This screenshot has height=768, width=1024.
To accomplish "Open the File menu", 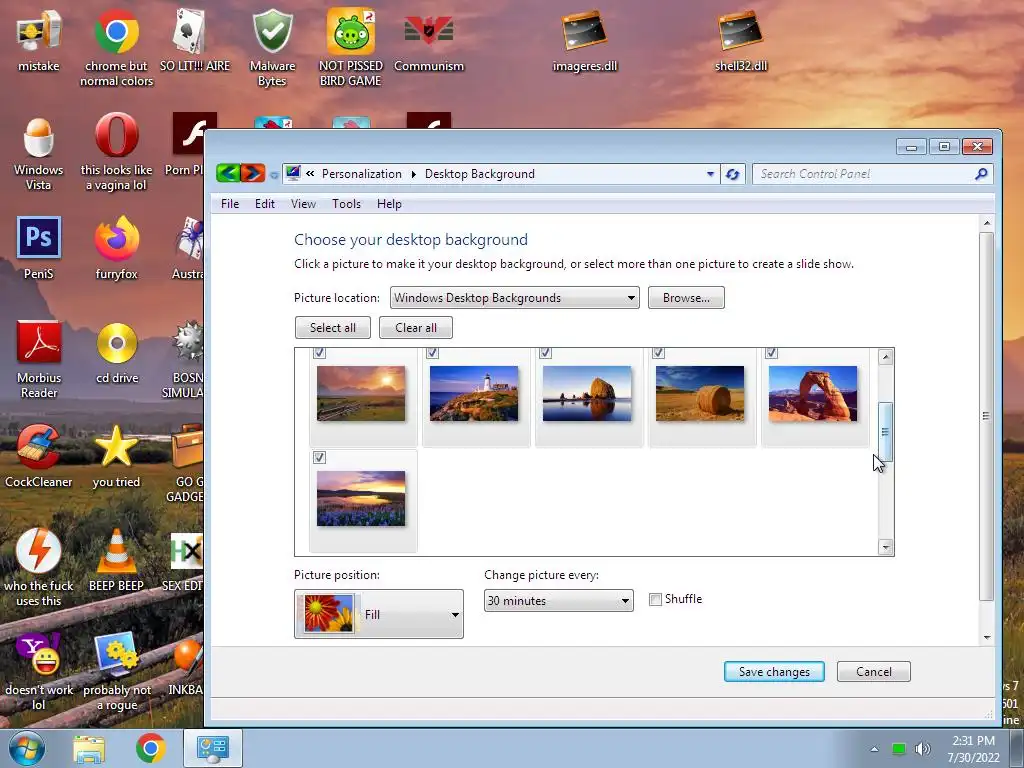I will 230,204.
